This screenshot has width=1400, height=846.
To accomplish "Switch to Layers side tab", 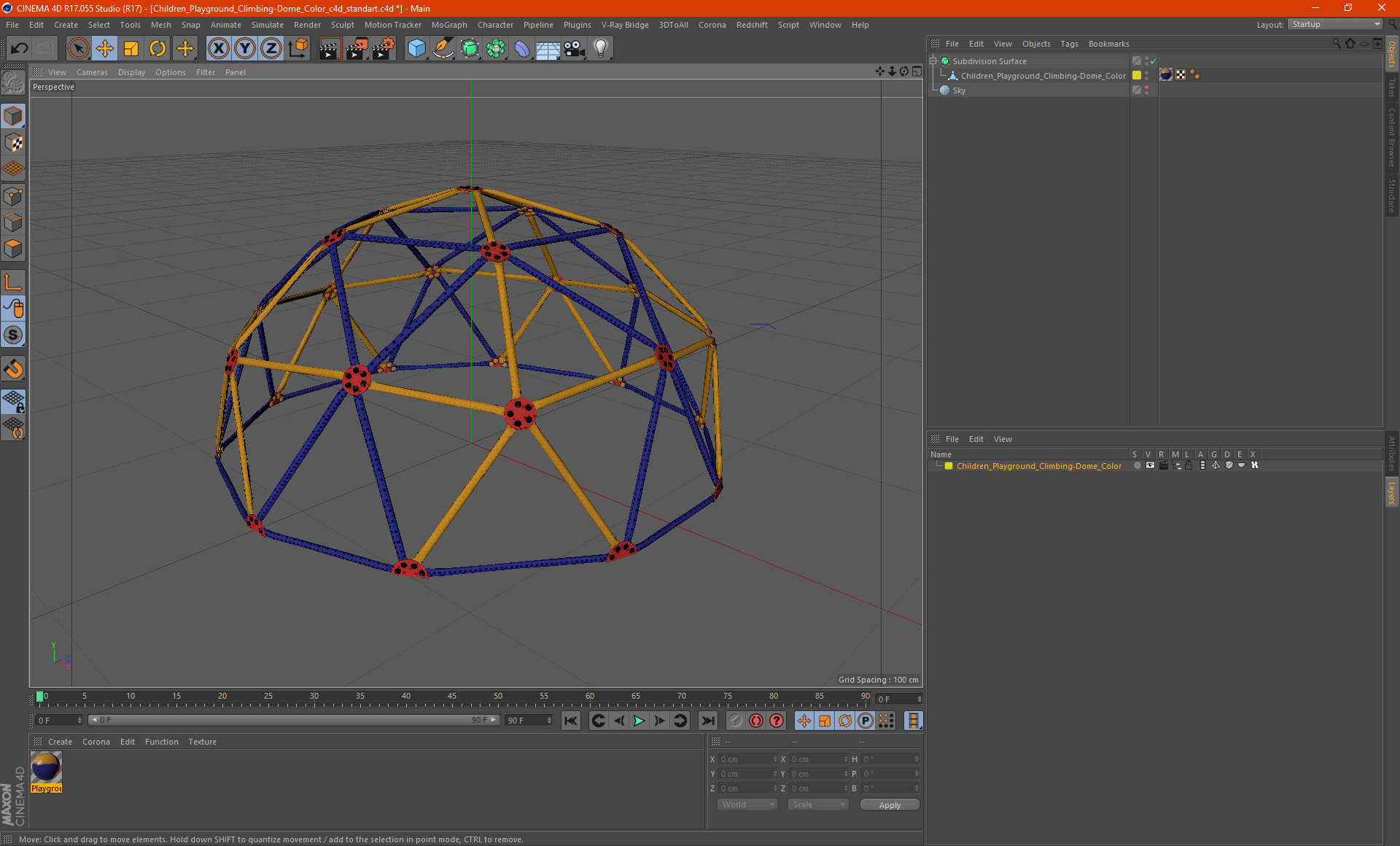I will 1391,492.
